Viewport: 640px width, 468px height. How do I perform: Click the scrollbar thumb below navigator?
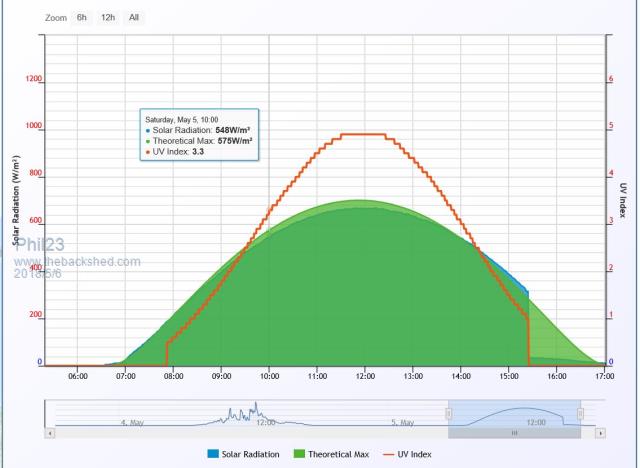(514, 434)
